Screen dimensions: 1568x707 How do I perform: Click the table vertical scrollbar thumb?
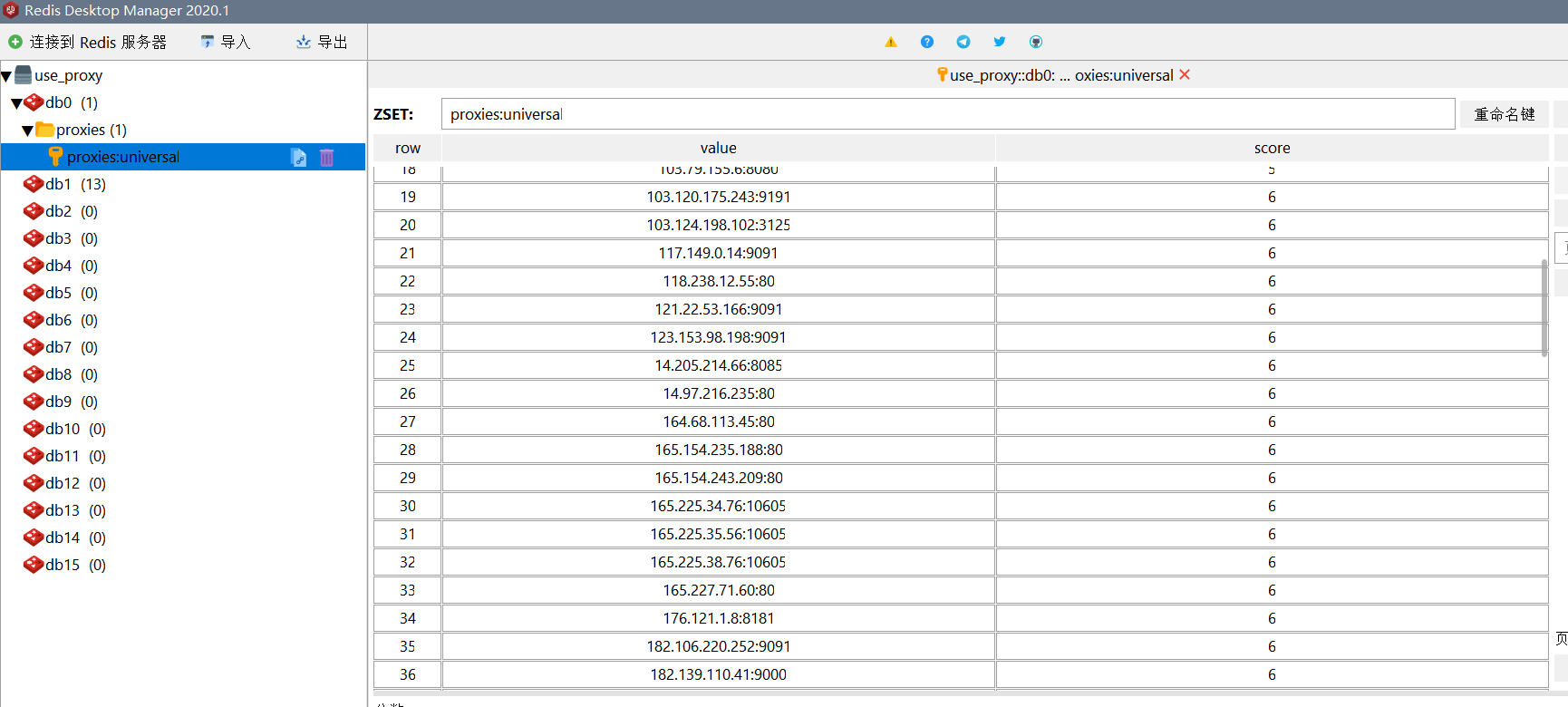click(x=1544, y=308)
